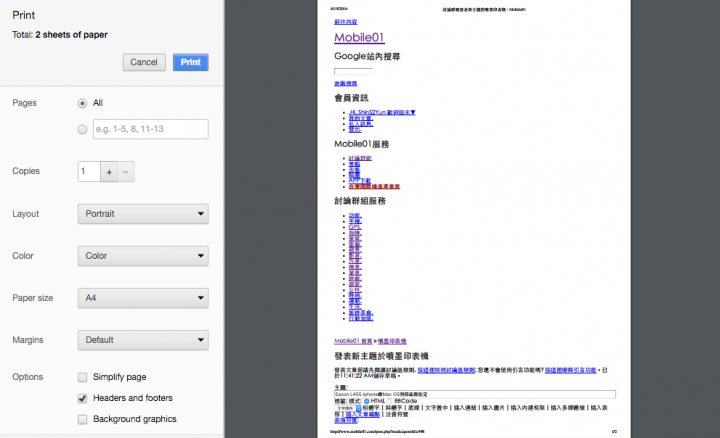This screenshot has width=720, height=438.
Task: Open the font size select next to 粗體字 in preview
Action: [x=348, y=408]
